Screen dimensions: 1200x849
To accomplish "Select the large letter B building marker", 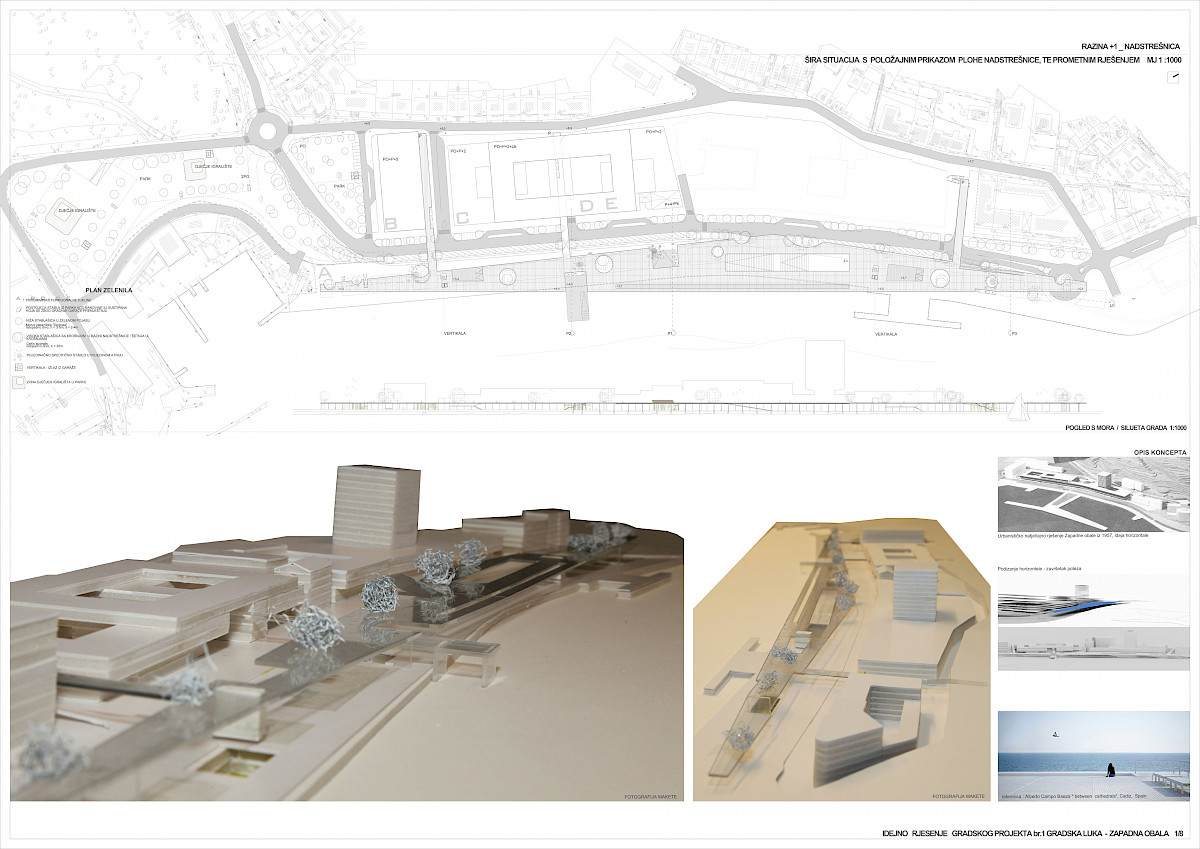I will point(391,221).
